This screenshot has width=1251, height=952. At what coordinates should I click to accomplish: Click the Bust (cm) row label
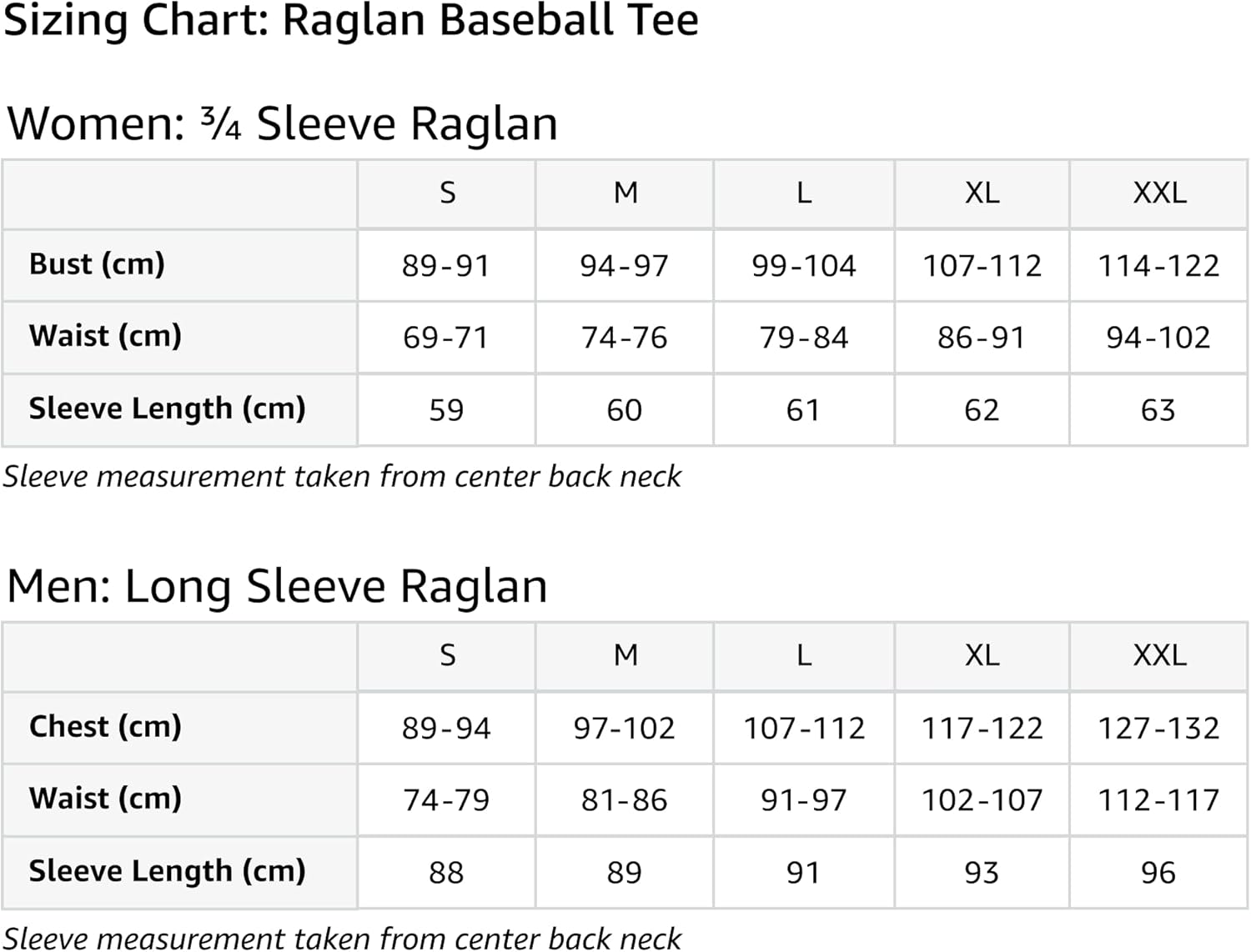point(97,264)
